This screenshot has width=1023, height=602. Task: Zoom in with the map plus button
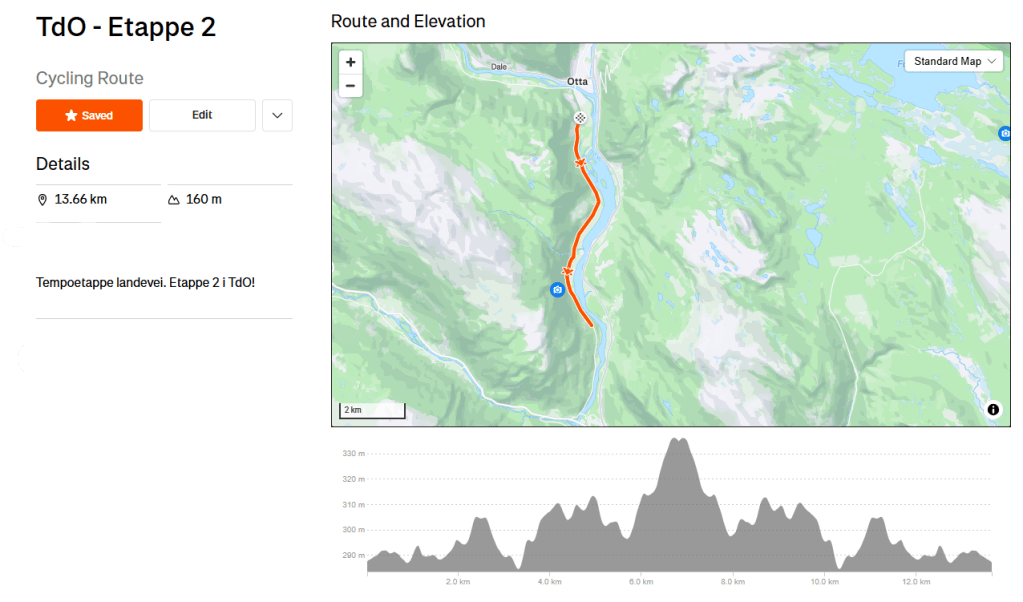tap(350, 62)
